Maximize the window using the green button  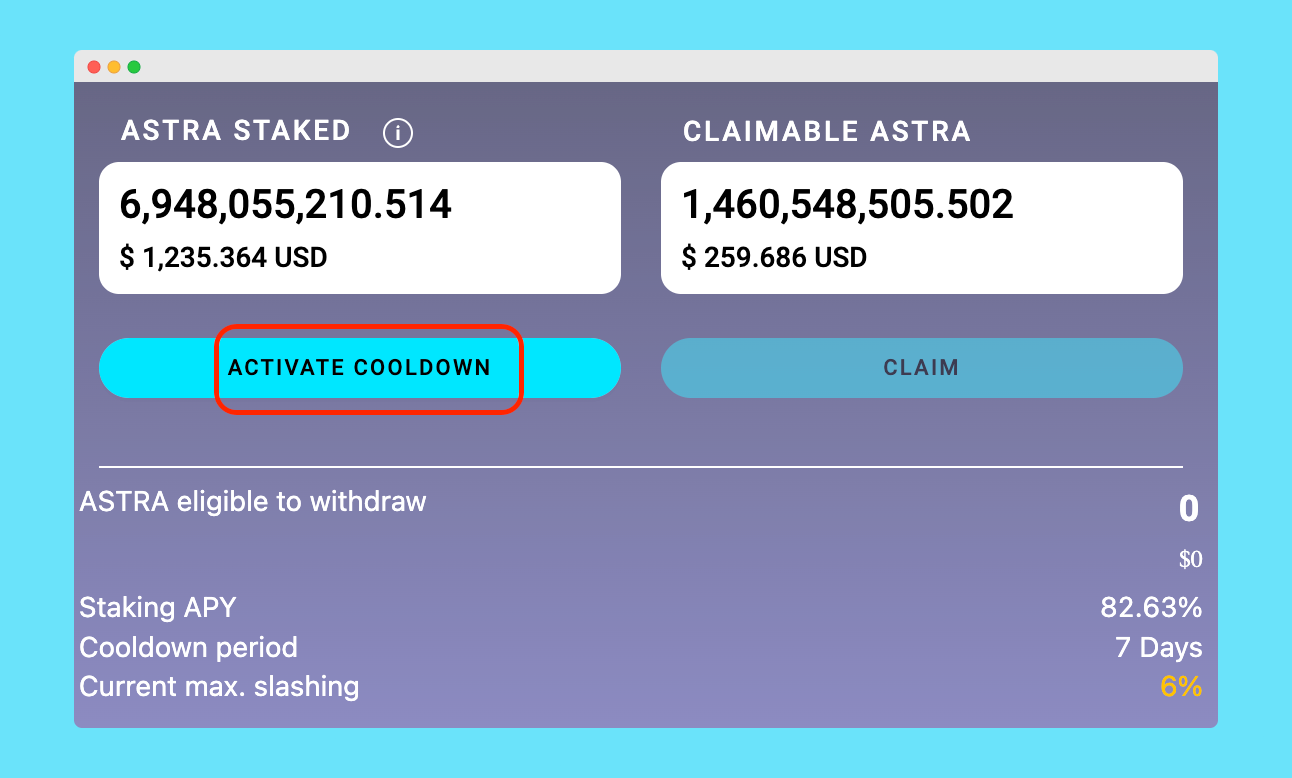(134, 67)
